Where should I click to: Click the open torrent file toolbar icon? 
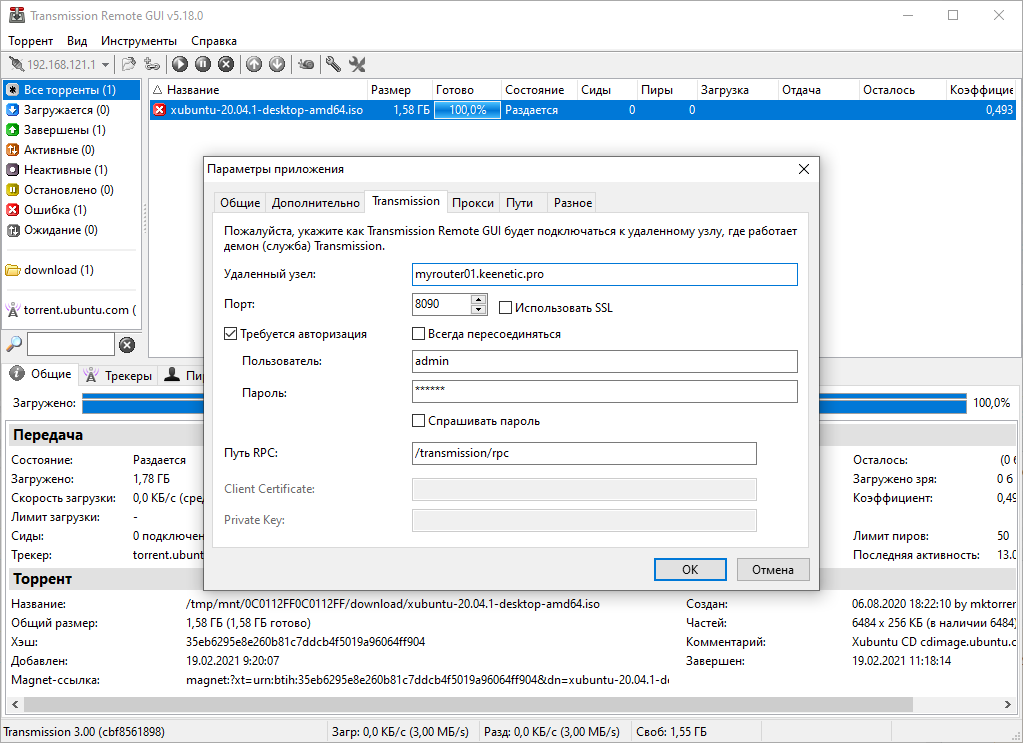(128, 64)
